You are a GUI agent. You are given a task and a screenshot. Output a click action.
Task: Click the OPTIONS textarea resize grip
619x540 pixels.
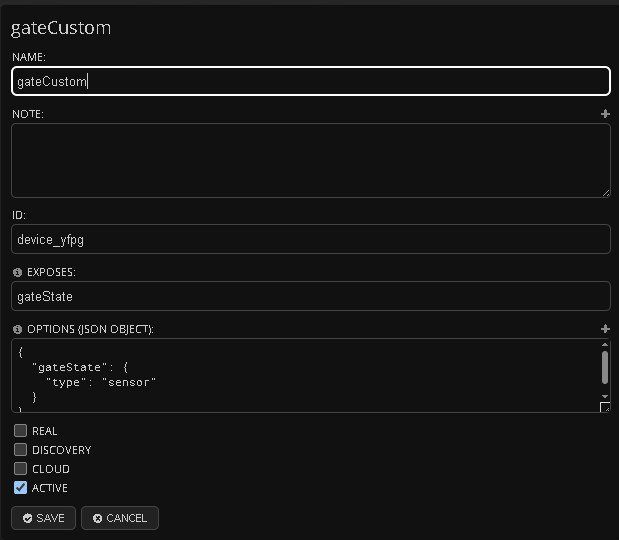(605, 407)
